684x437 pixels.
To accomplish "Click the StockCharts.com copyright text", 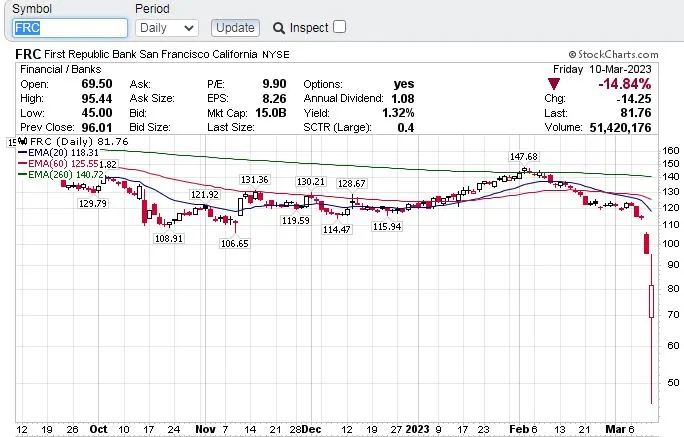I will click(x=613, y=55).
